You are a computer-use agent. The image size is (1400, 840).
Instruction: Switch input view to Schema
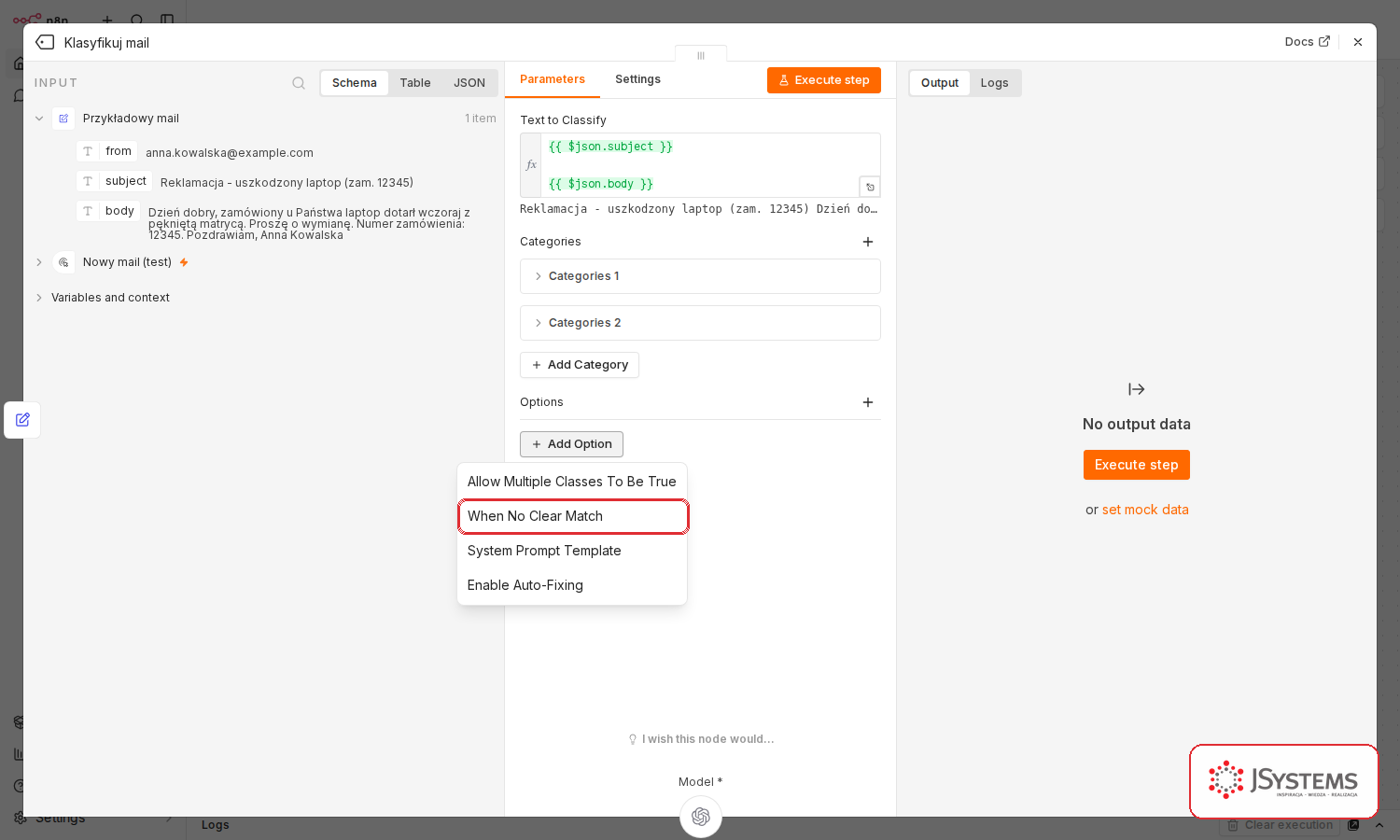[x=355, y=83]
